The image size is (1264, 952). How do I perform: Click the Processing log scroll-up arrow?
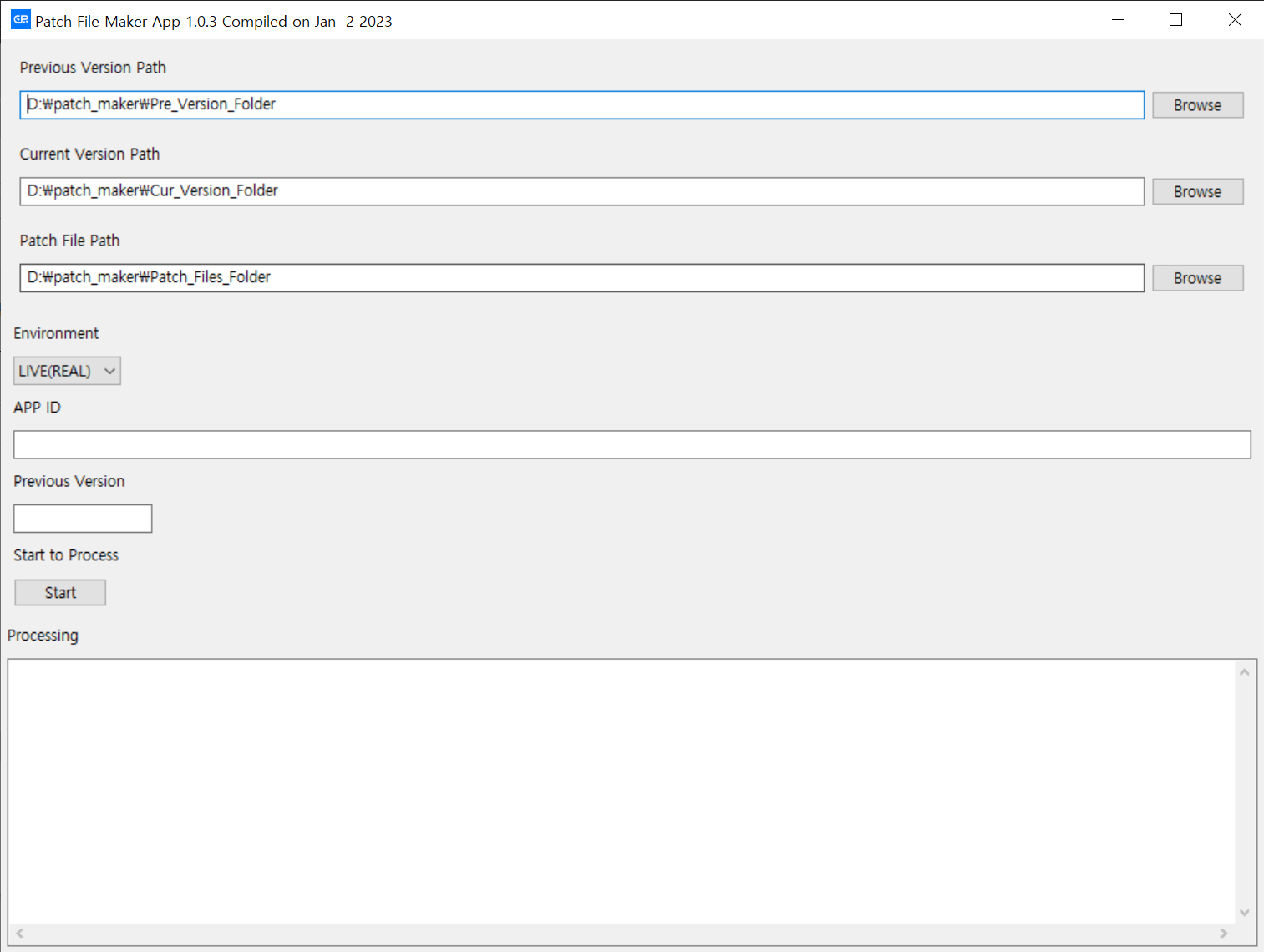coord(1244,672)
